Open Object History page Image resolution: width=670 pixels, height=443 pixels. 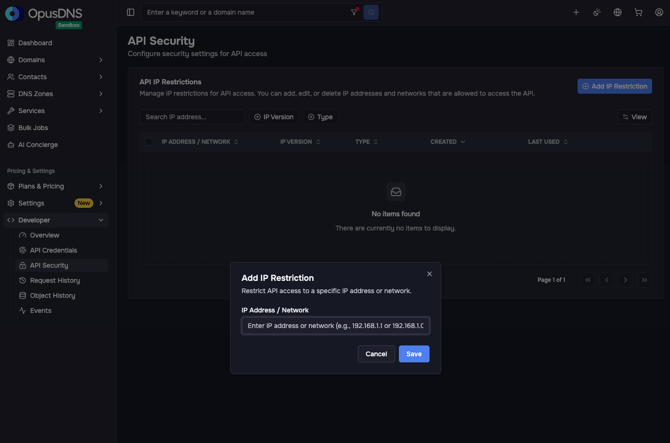tap(62, 296)
